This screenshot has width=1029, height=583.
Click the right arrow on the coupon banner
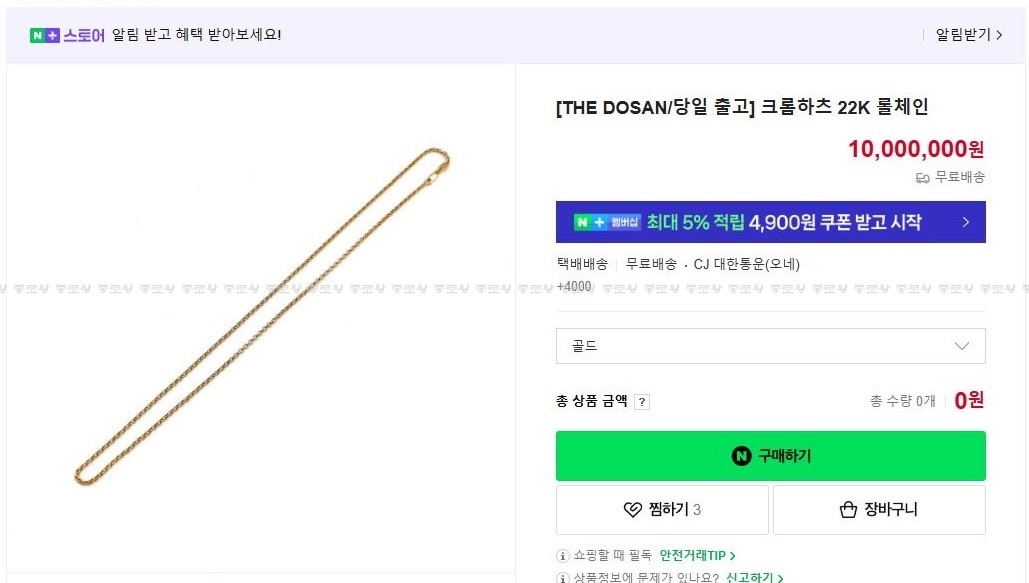(x=965, y=222)
